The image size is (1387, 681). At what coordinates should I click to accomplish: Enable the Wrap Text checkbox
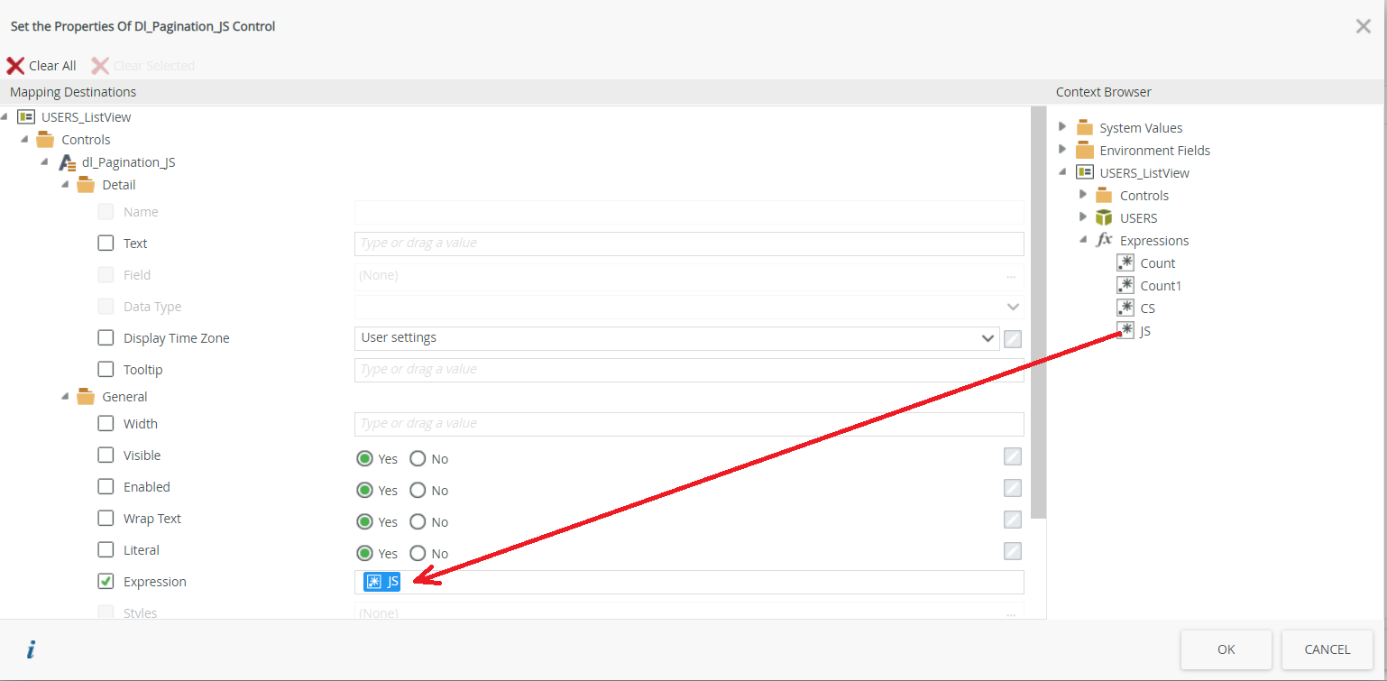tap(106, 518)
